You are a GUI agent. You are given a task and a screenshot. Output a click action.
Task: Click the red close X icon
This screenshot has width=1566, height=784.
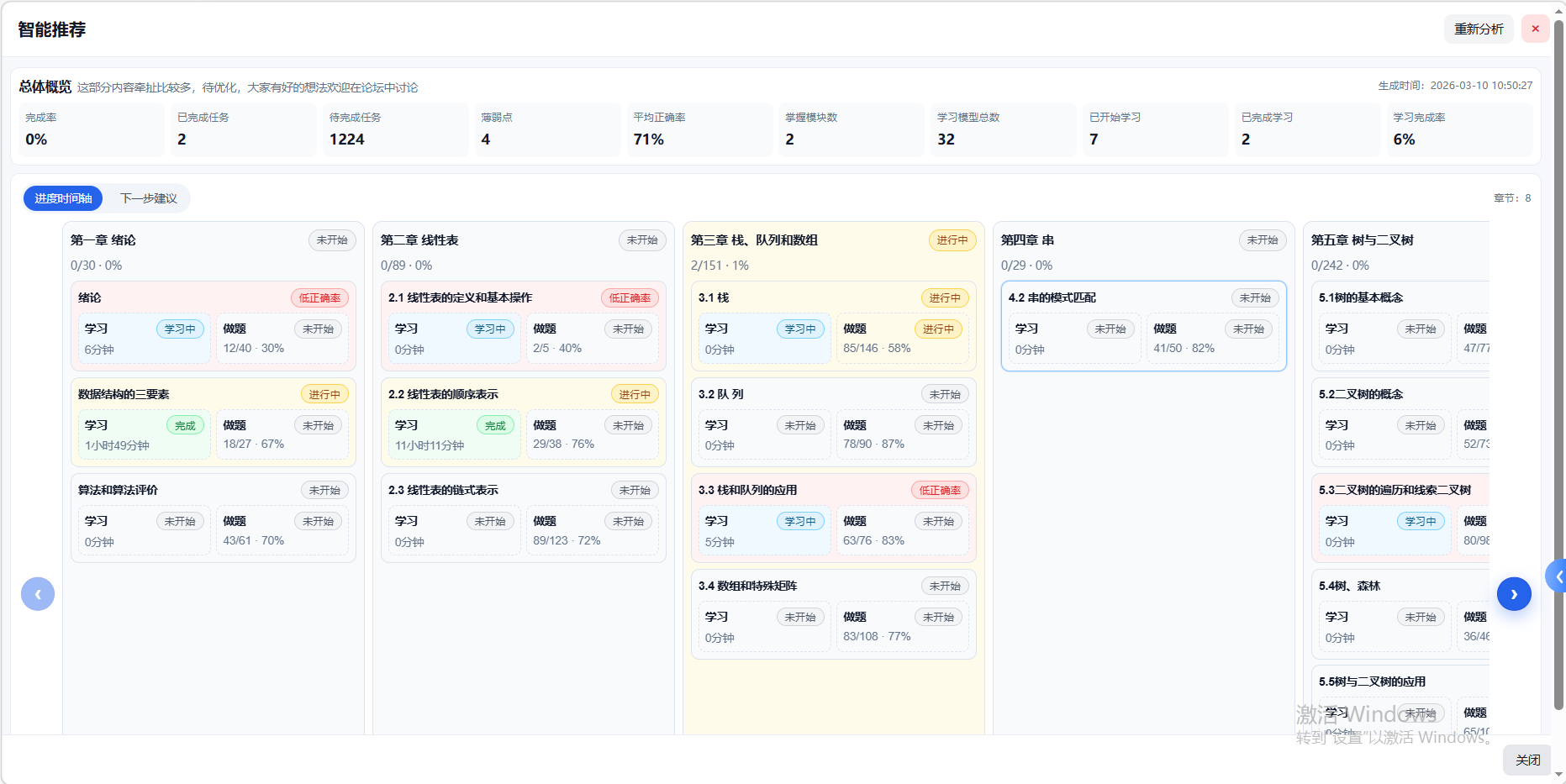click(x=1535, y=29)
